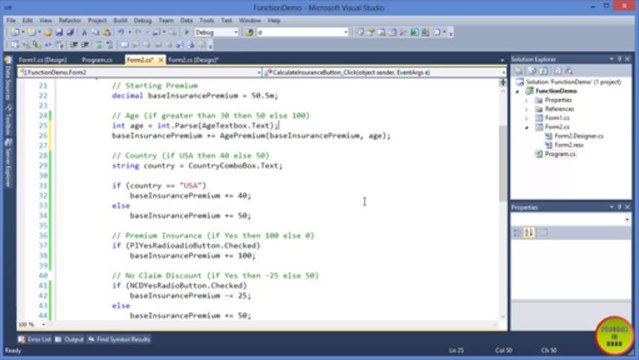Viewport: 639px width, 360px height.
Task: Click the Col 50 status bar indicator
Action: tap(504, 350)
